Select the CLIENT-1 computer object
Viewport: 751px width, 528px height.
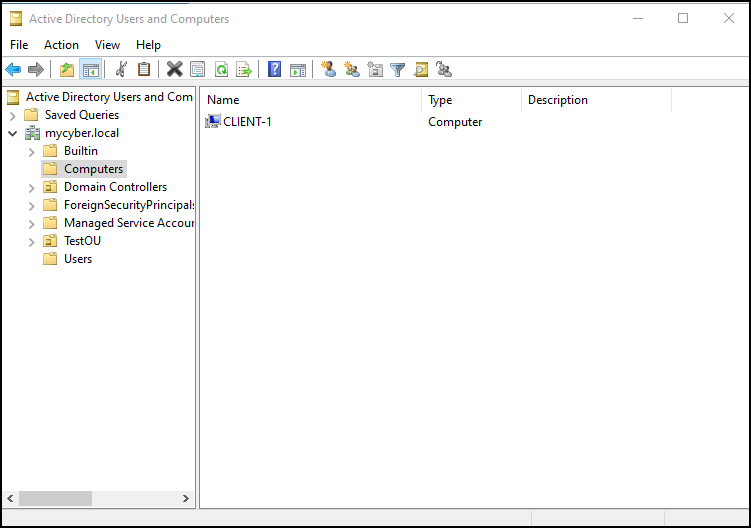(247, 122)
